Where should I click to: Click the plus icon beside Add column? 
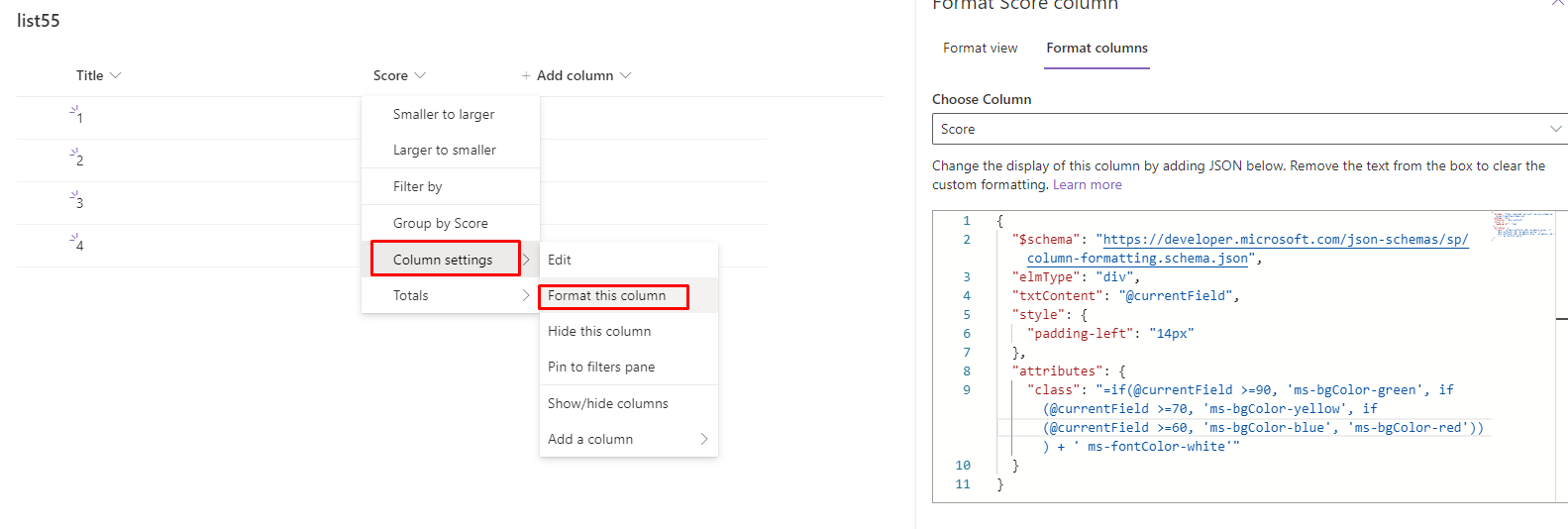pos(526,75)
